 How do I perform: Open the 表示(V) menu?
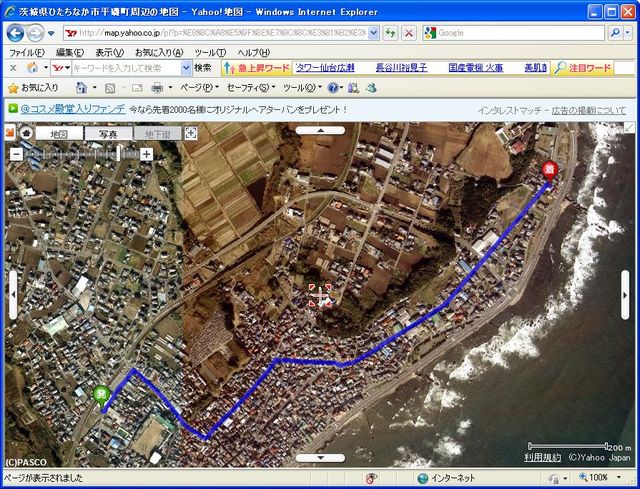pyautogui.click(x=109, y=52)
